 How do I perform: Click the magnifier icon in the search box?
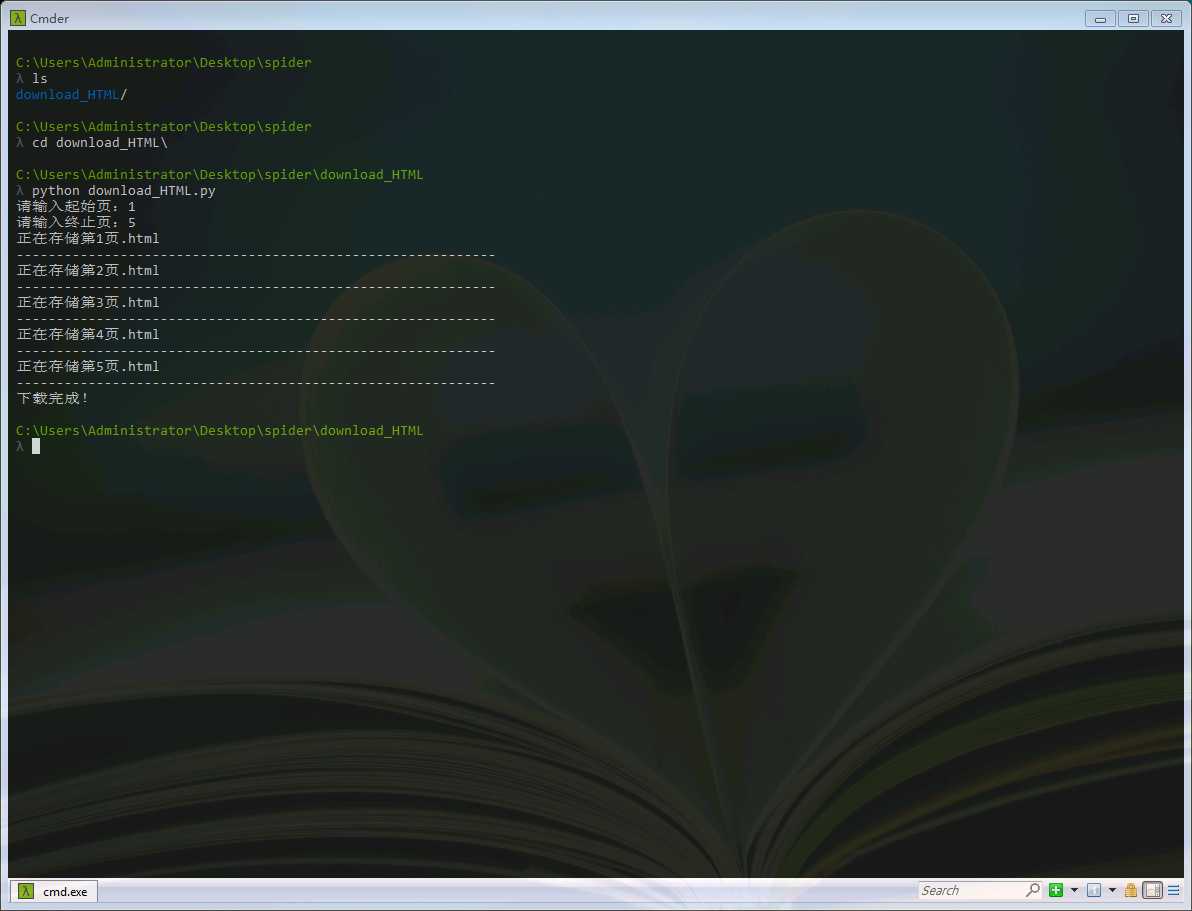[x=1032, y=890]
